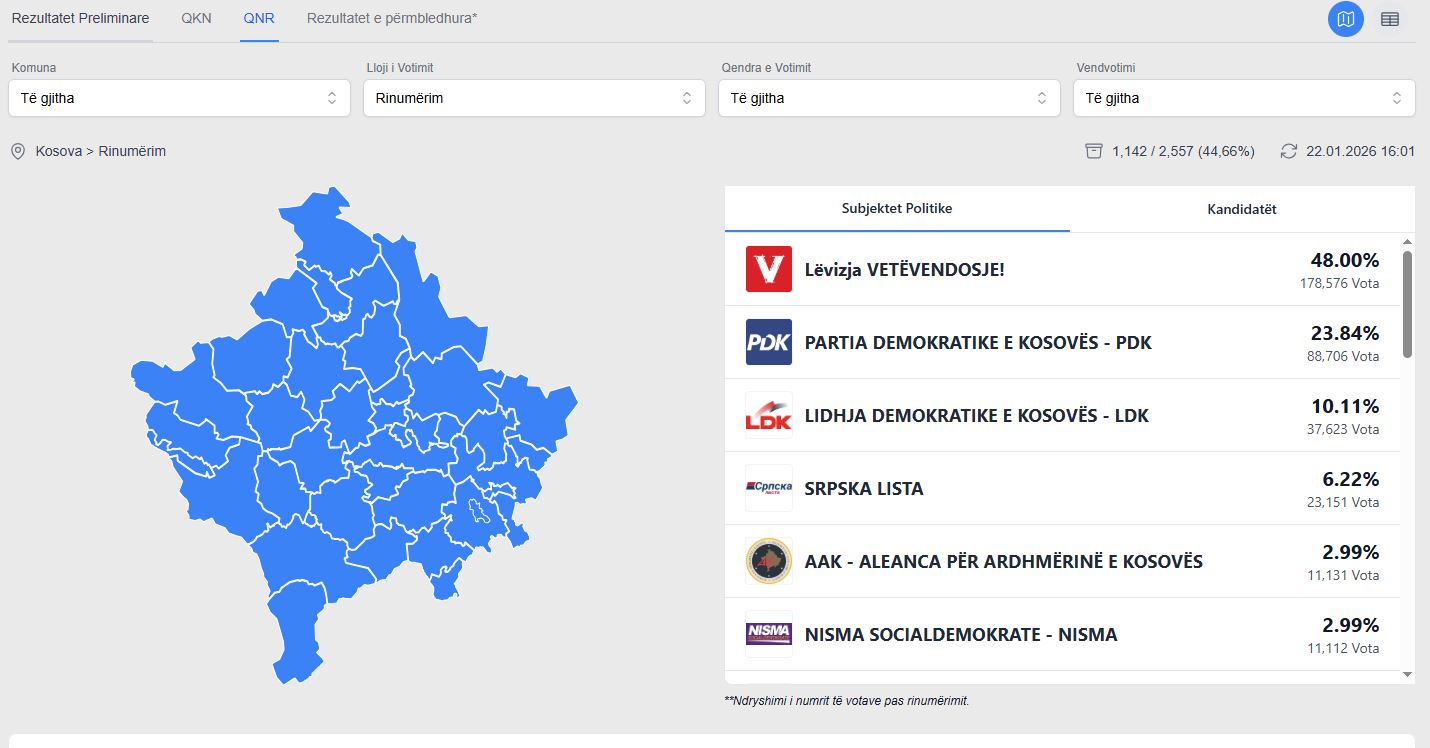Viewport: 1430px width, 748px height.
Task: Open the Lloji i Votimit dropdown
Action: pyautogui.click(x=534, y=98)
